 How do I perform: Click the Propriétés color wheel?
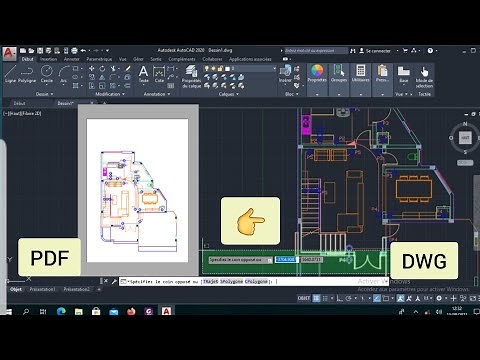pyautogui.click(x=317, y=71)
